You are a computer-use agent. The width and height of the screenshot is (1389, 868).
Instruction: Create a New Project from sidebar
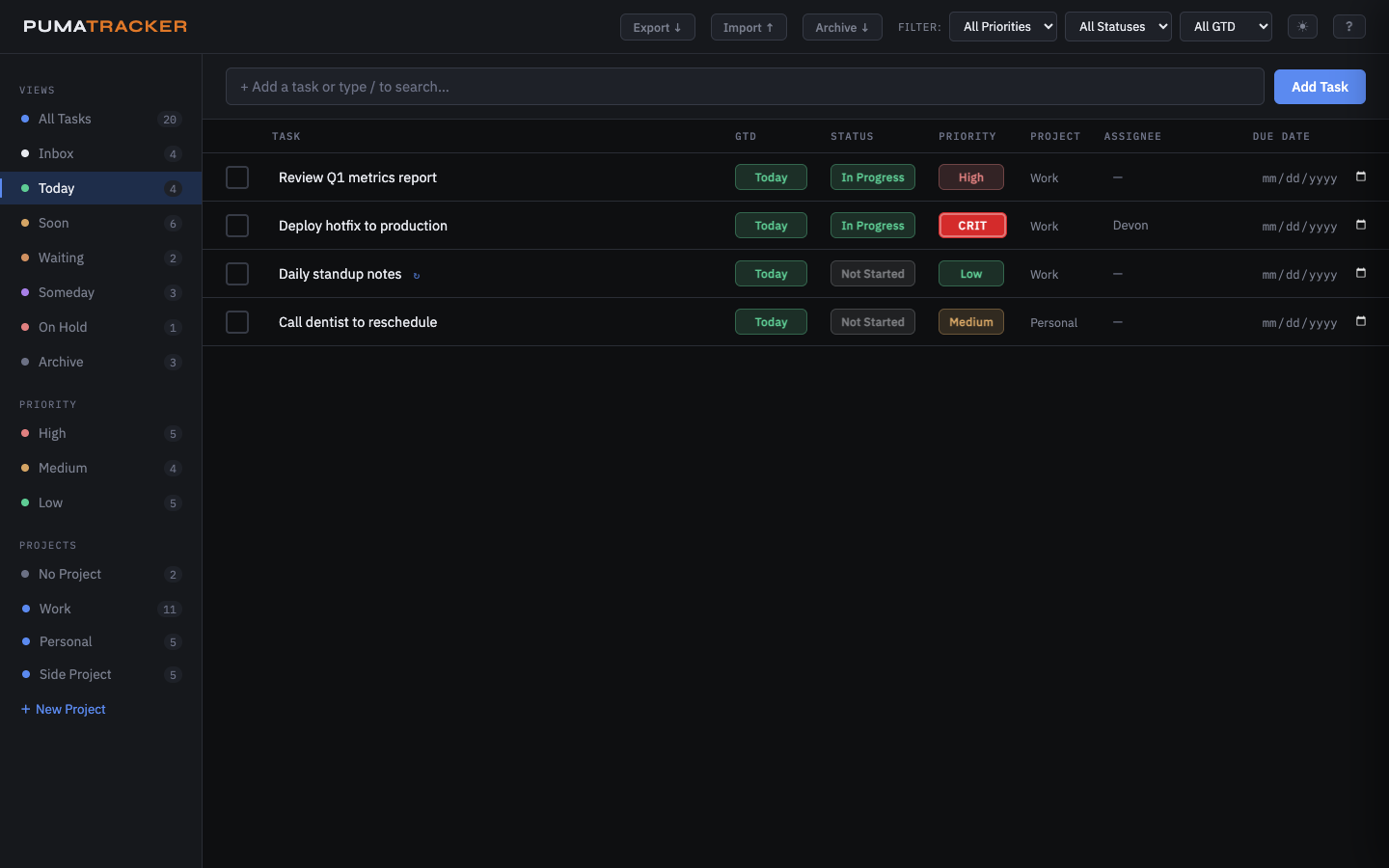[x=64, y=709]
